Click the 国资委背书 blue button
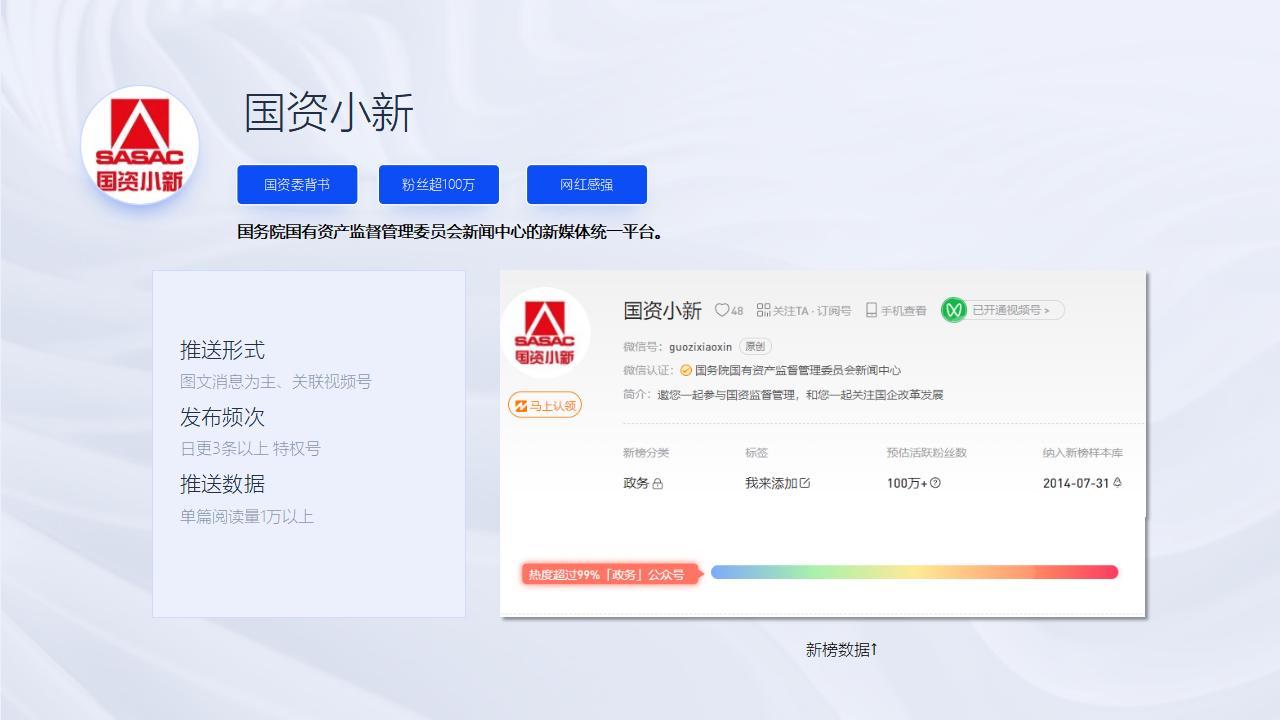Viewport: 1280px width, 720px height. 297,185
